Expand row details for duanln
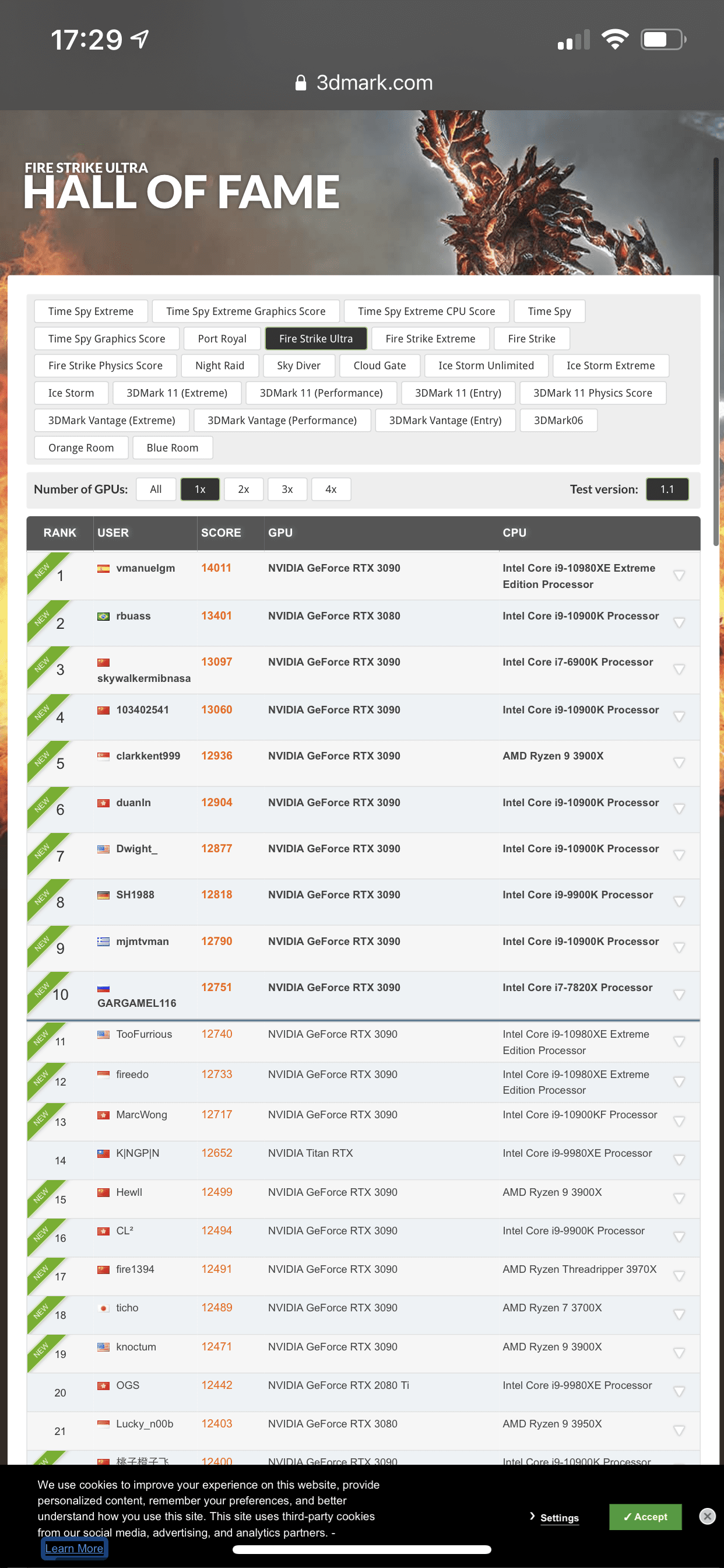724x1568 pixels. [679, 809]
